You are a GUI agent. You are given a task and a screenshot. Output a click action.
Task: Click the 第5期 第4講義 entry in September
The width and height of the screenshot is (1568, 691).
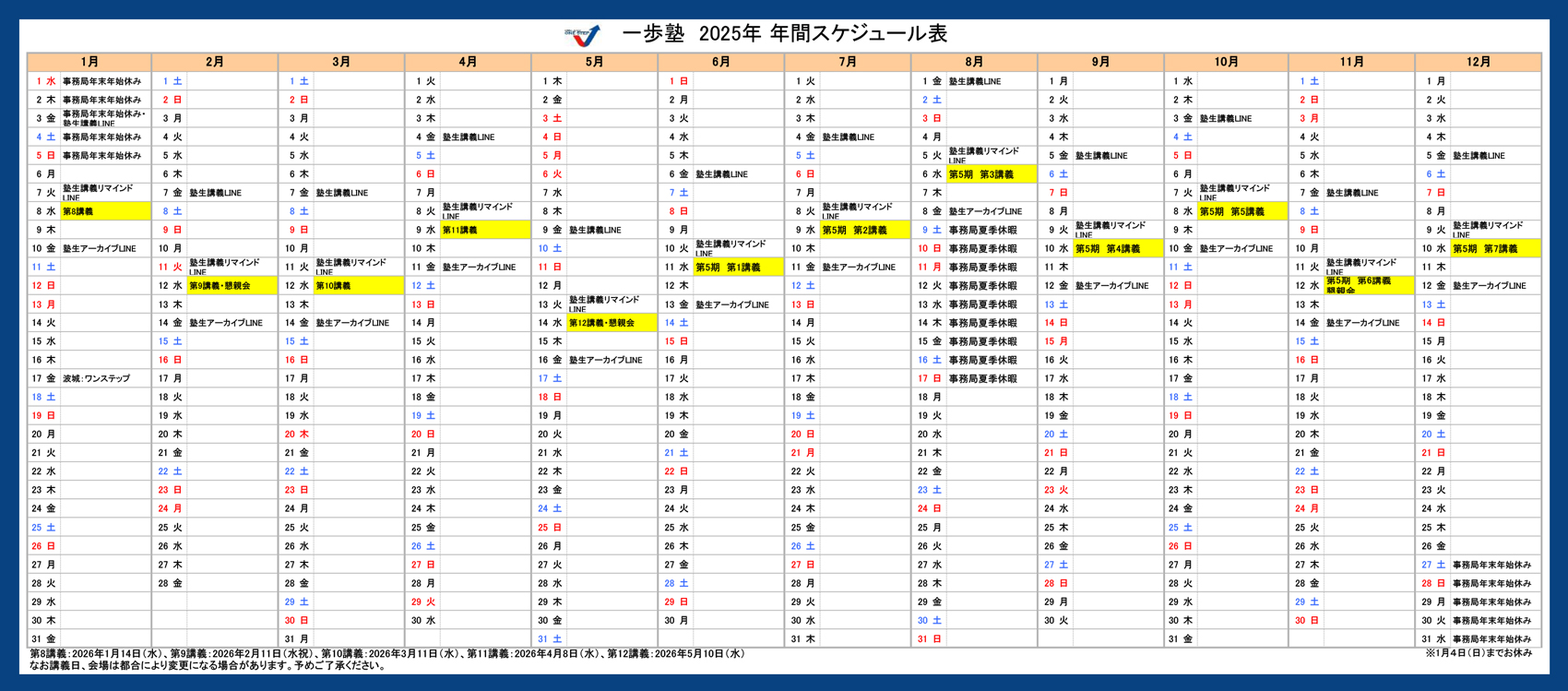click(x=1117, y=249)
